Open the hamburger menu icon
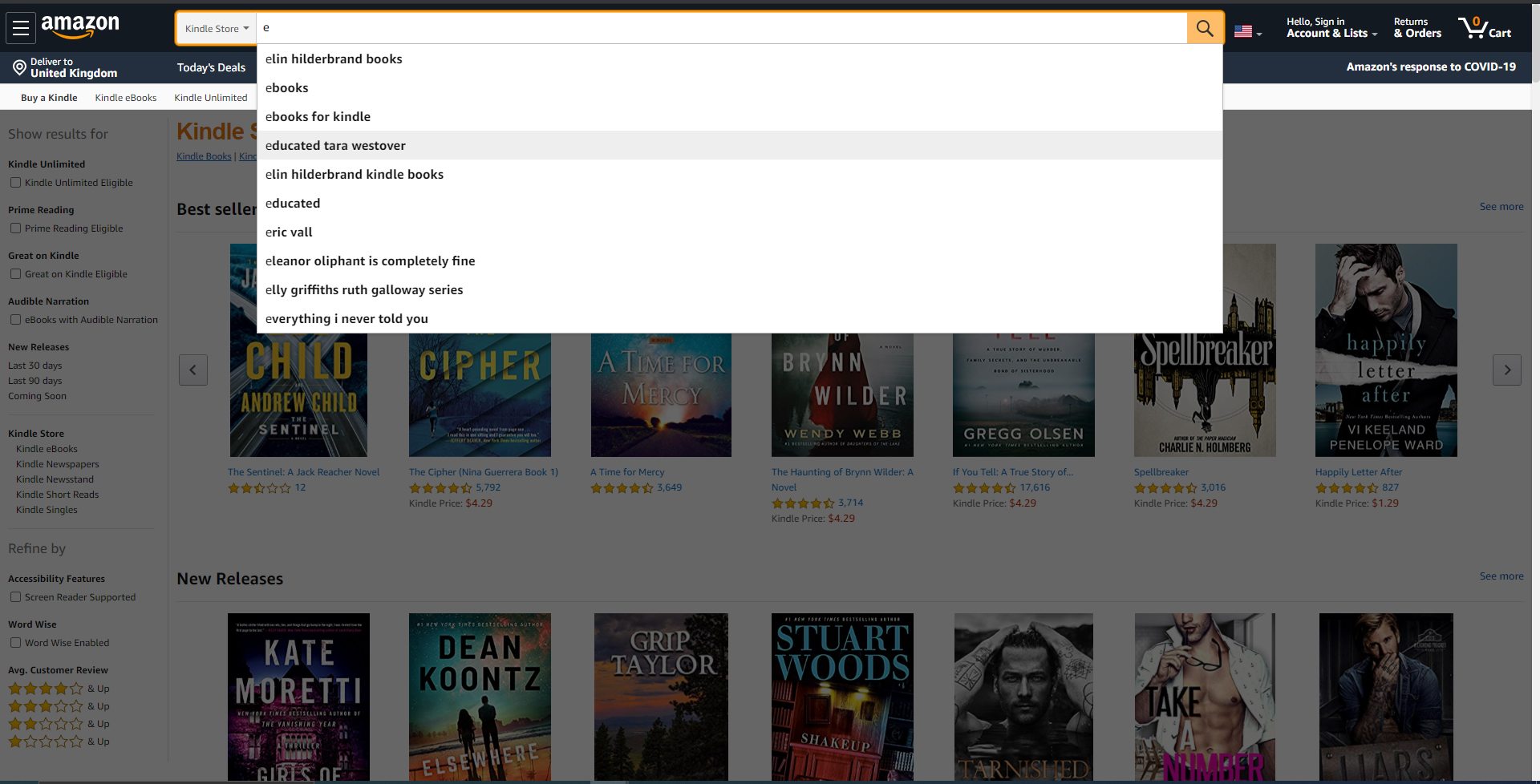The image size is (1540, 784). [21, 28]
